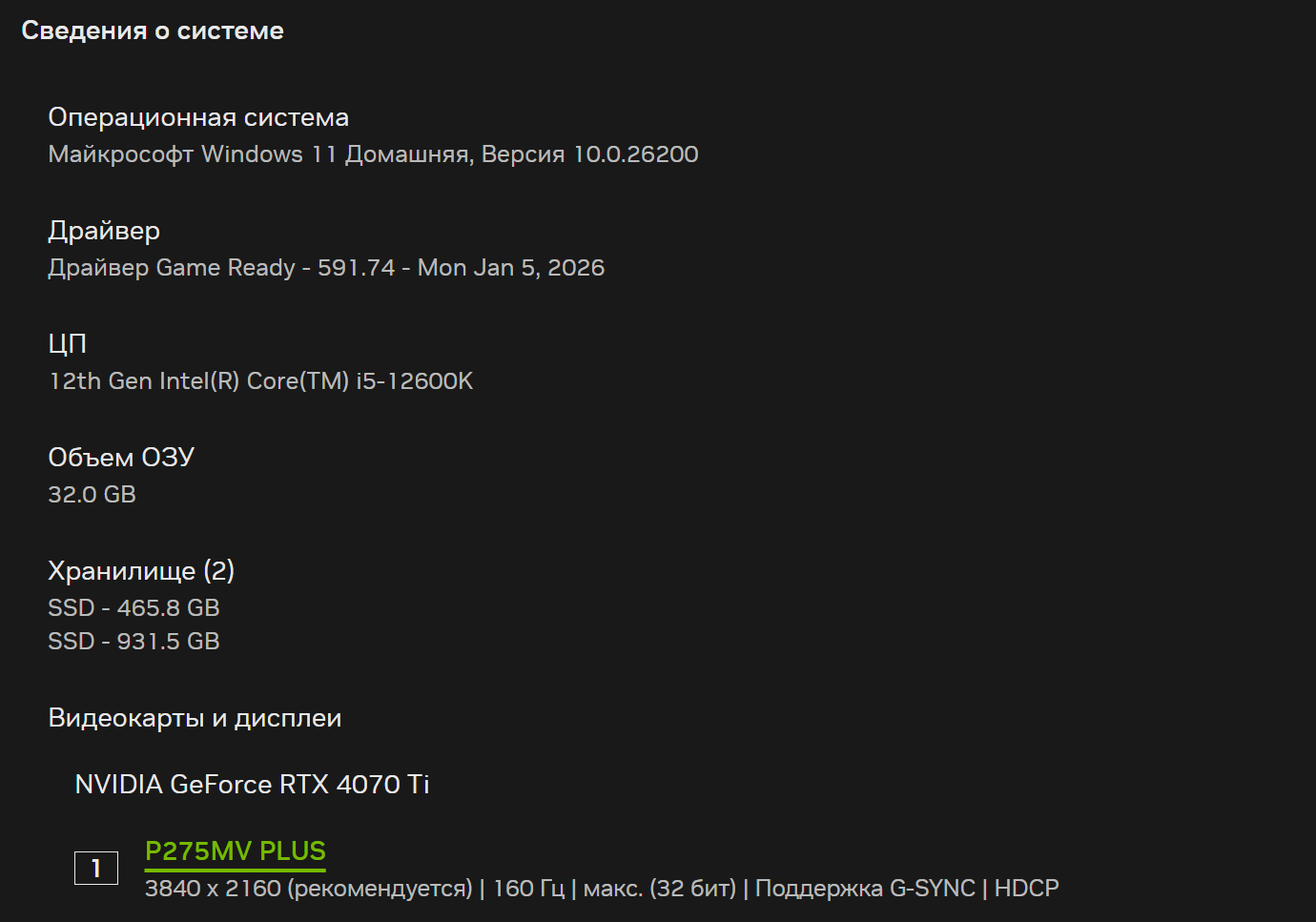Click the SSD 931.5 GB entry
Screen dimensions: 1316x922
pos(134,642)
